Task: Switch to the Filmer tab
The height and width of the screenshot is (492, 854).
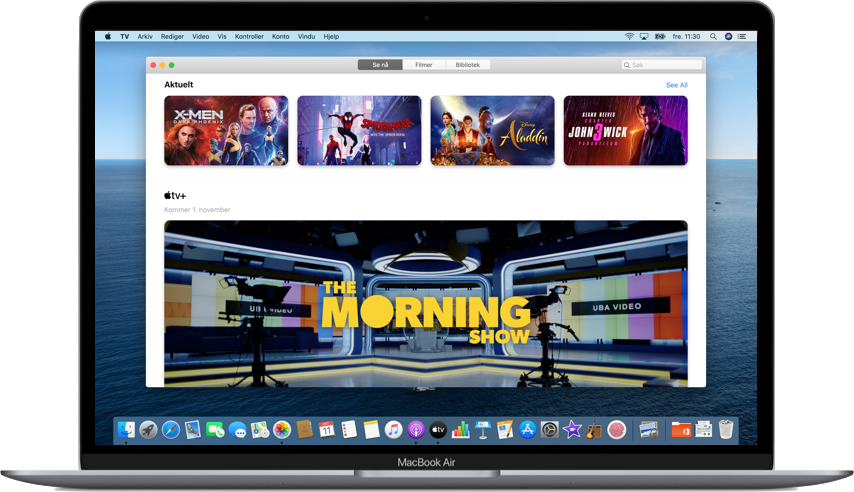Action: (x=424, y=65)
